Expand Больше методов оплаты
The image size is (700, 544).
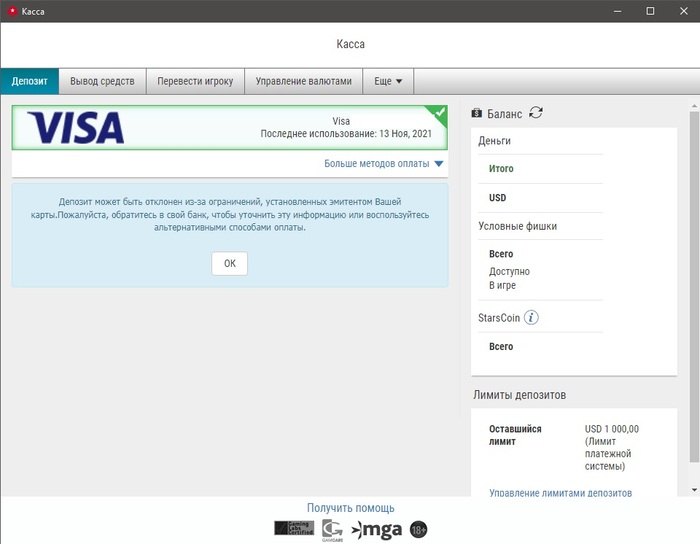(x=383, y=164)
